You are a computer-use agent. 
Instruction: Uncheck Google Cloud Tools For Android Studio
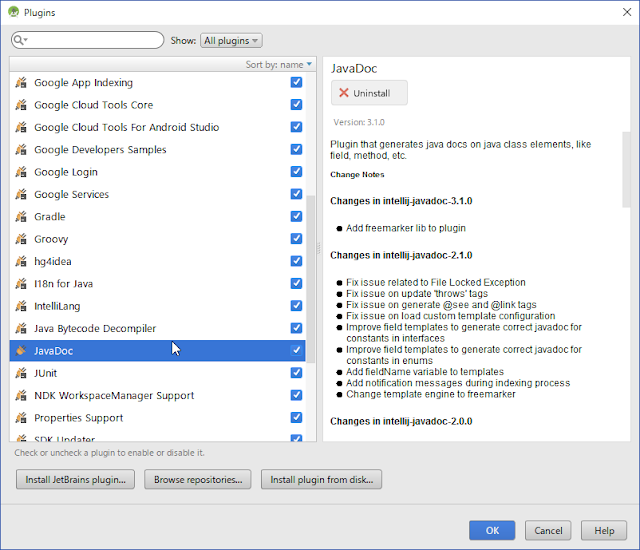point(296,127)
